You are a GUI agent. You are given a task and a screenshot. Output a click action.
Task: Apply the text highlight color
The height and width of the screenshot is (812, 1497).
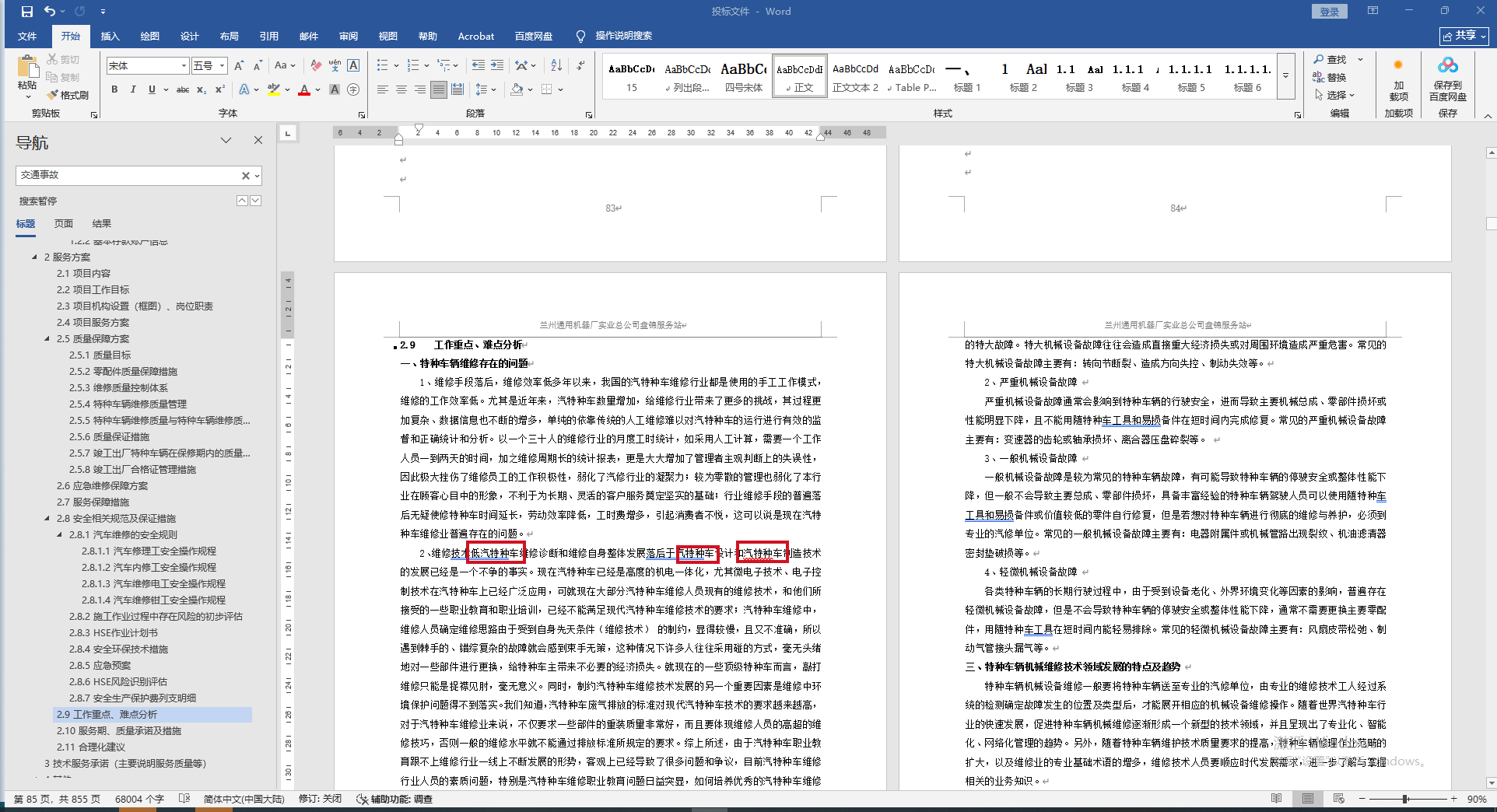[x=273, y=89]
